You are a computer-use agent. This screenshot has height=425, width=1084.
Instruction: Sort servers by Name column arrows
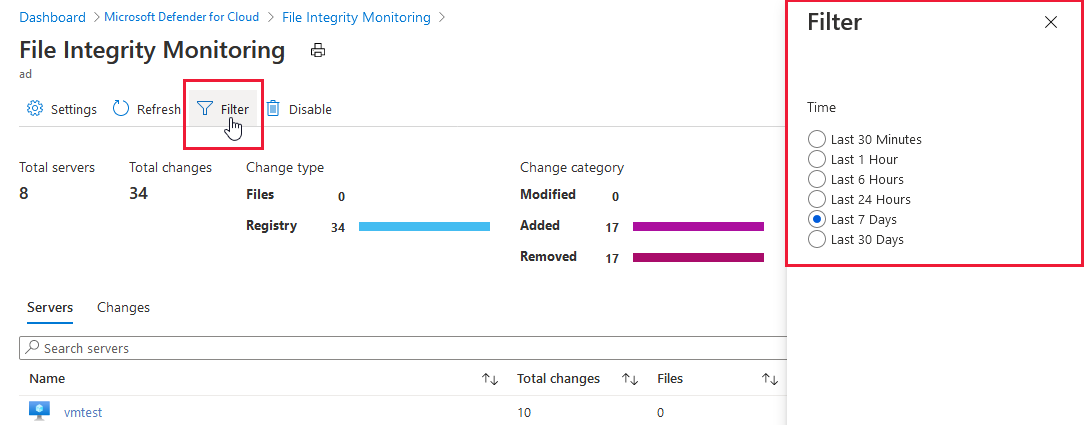(490, 379)
